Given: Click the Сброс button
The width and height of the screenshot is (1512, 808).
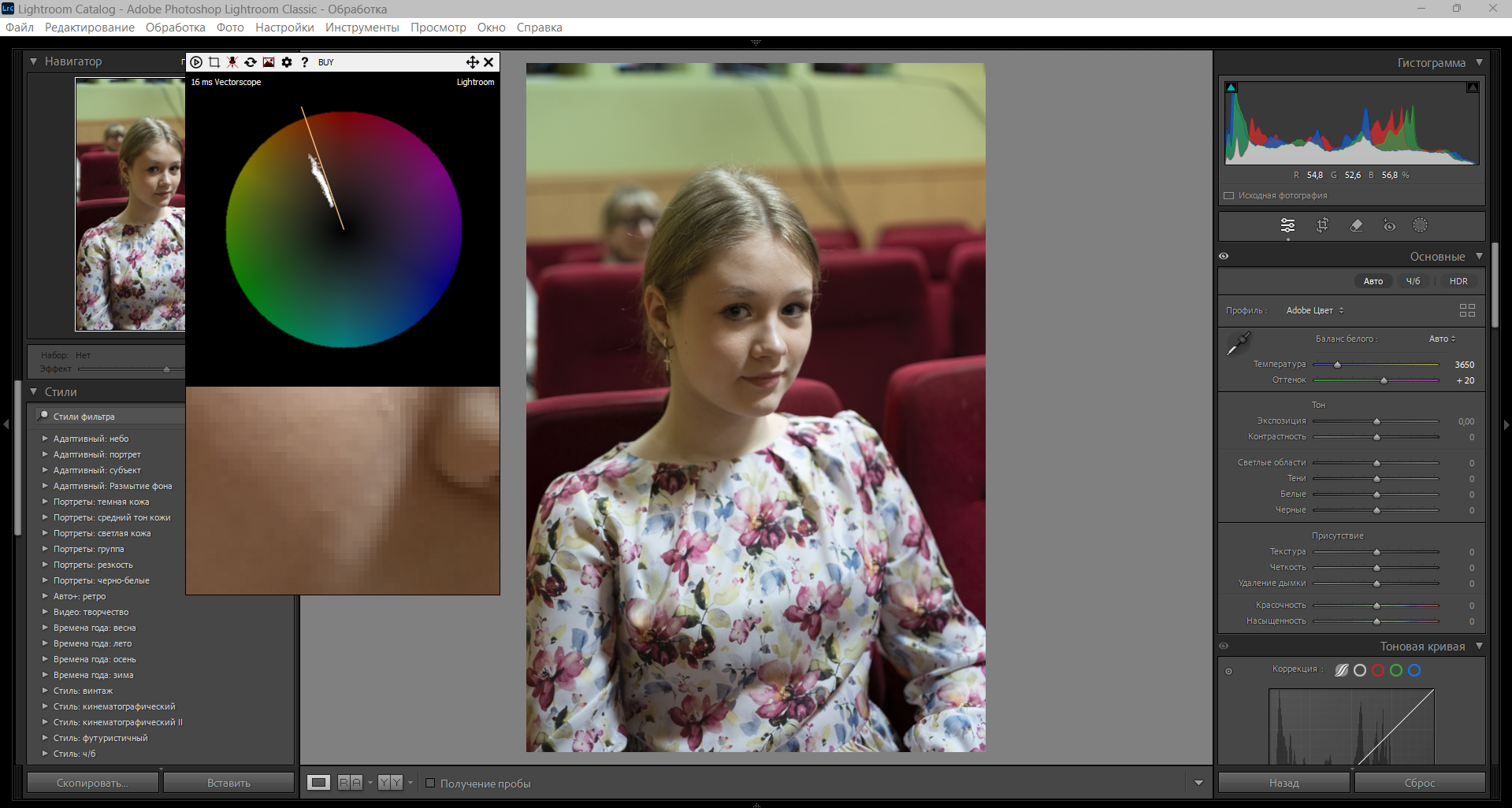Looking at the screenshot, I should point(1419,783).
